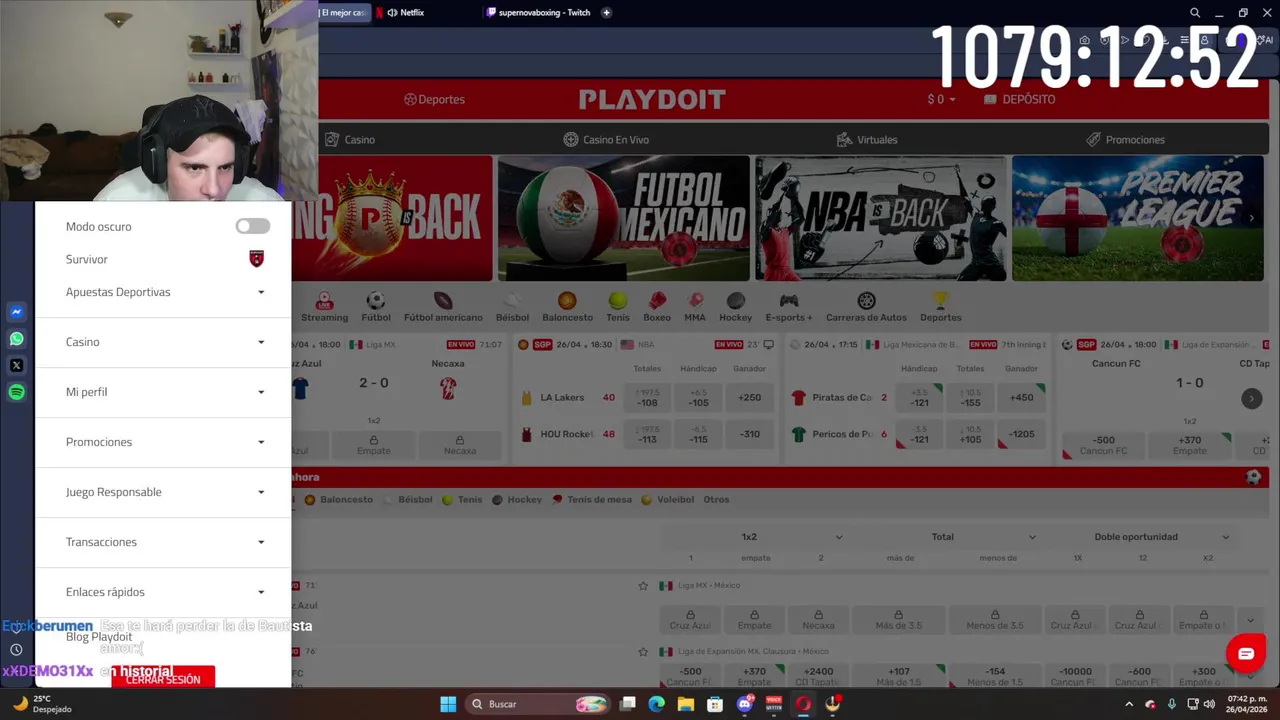Expand Juego Responsable section
This screenshot has width=1280, height=720.
164,492
